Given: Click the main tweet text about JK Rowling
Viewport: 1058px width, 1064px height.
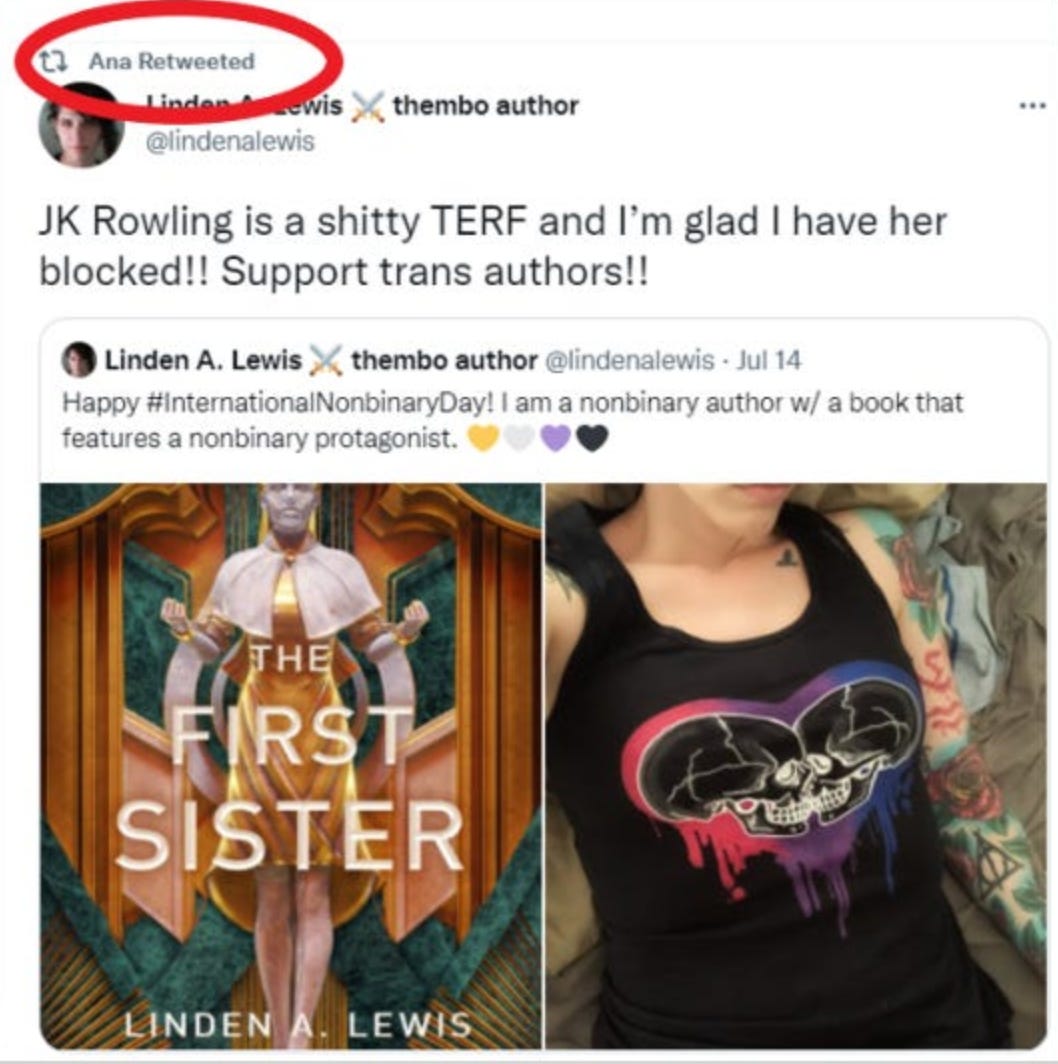Looking at the screenshot, I should click(x=492, y=246).
